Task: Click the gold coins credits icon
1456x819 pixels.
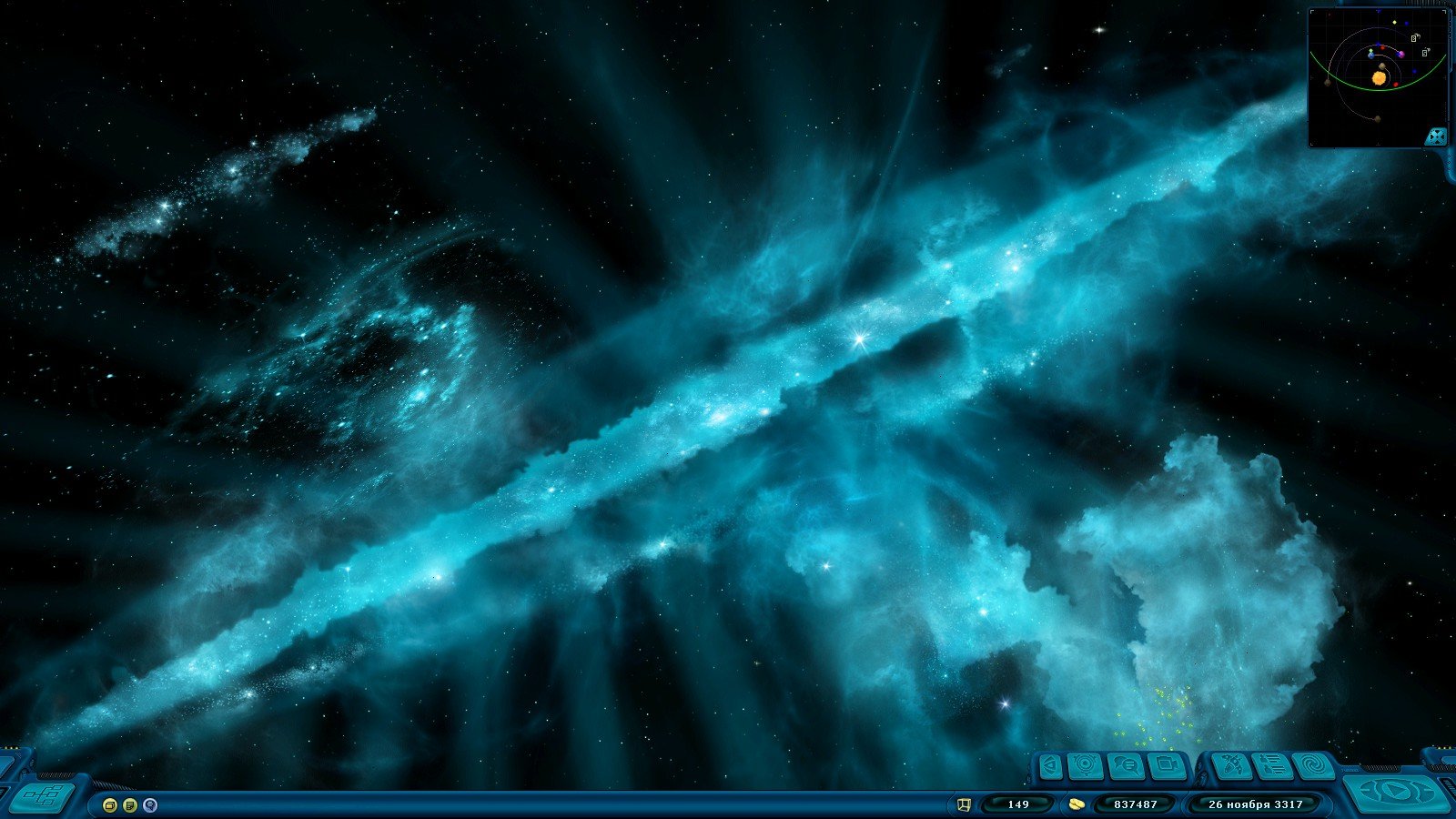Action: pos(1077,804)
